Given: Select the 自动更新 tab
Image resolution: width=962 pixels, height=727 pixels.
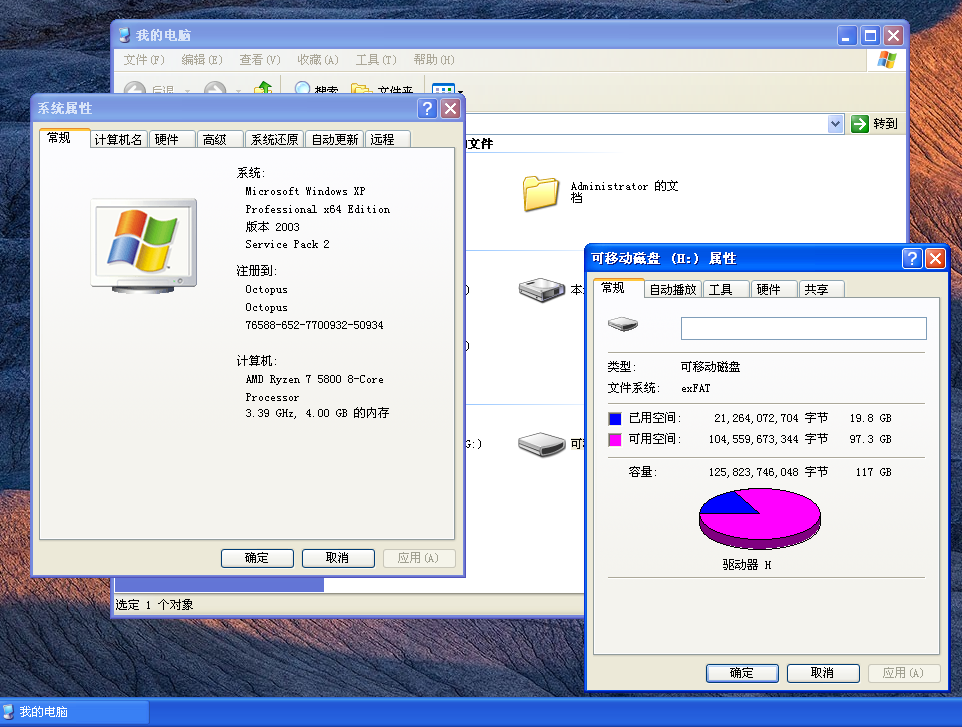Looking at the screenshot, I should 335,140.
